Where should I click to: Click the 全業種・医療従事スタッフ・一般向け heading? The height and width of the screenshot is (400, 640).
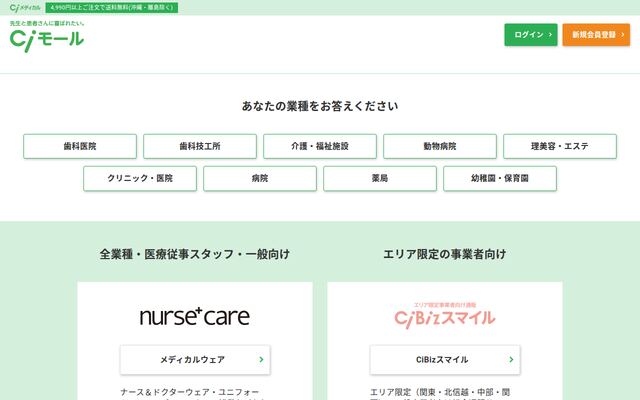[x=195, y=254]
